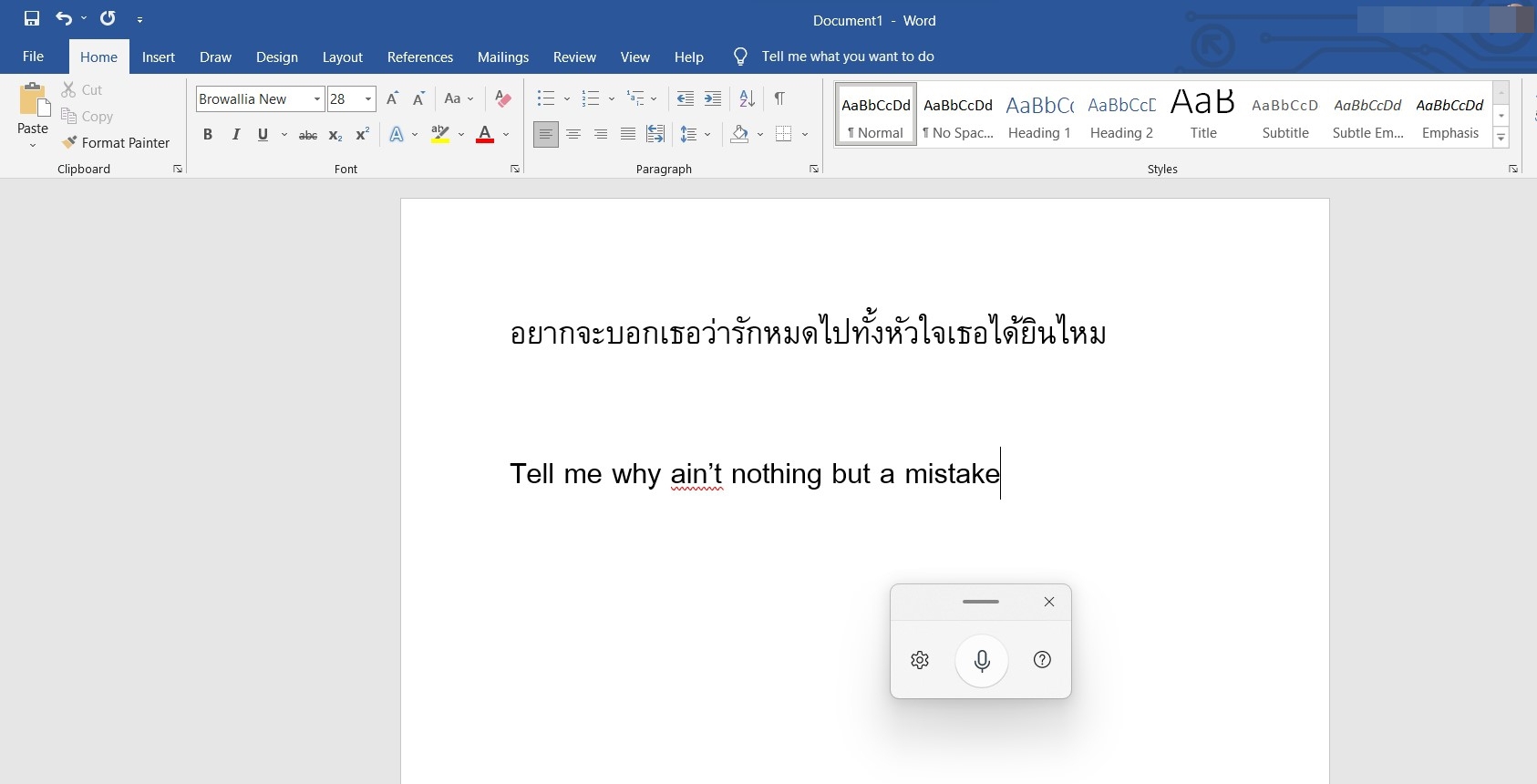Screen dimensions: 1537x784
Task: Open the Layout ribbon tab
Action: pyautogui.click(x=342, y=57)
